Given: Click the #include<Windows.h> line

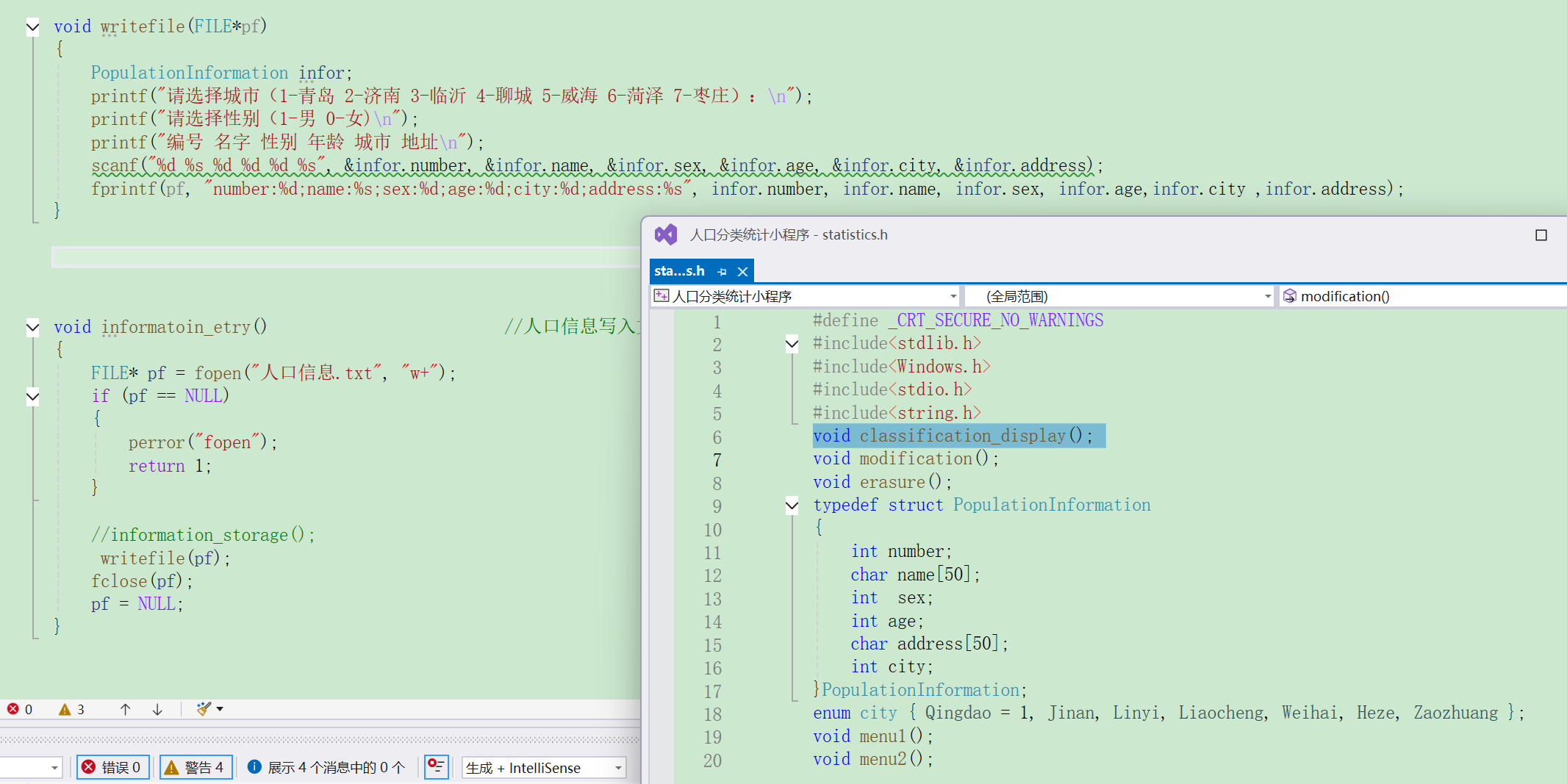Looking at the screenshot, I should click(x=901, y=367).
